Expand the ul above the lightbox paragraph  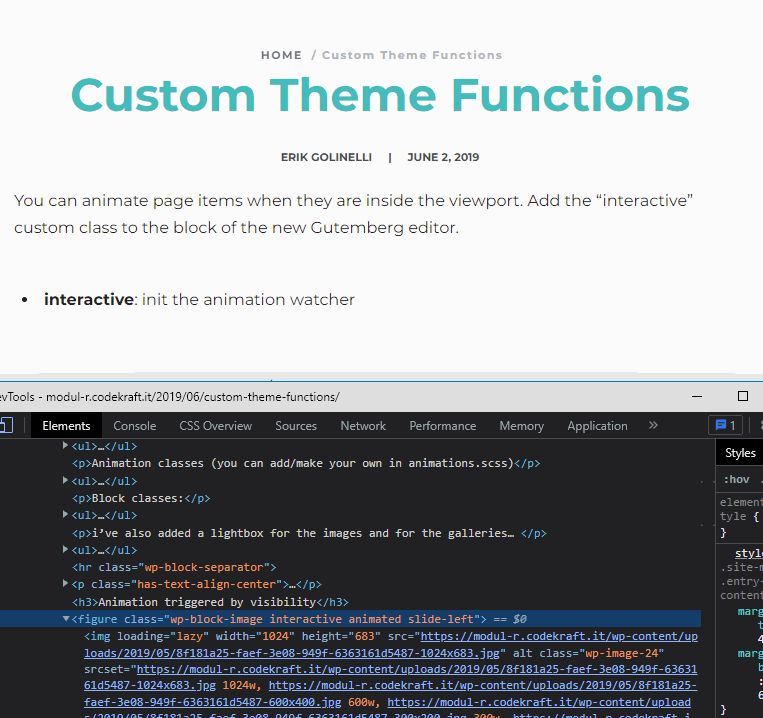(65, 514)
